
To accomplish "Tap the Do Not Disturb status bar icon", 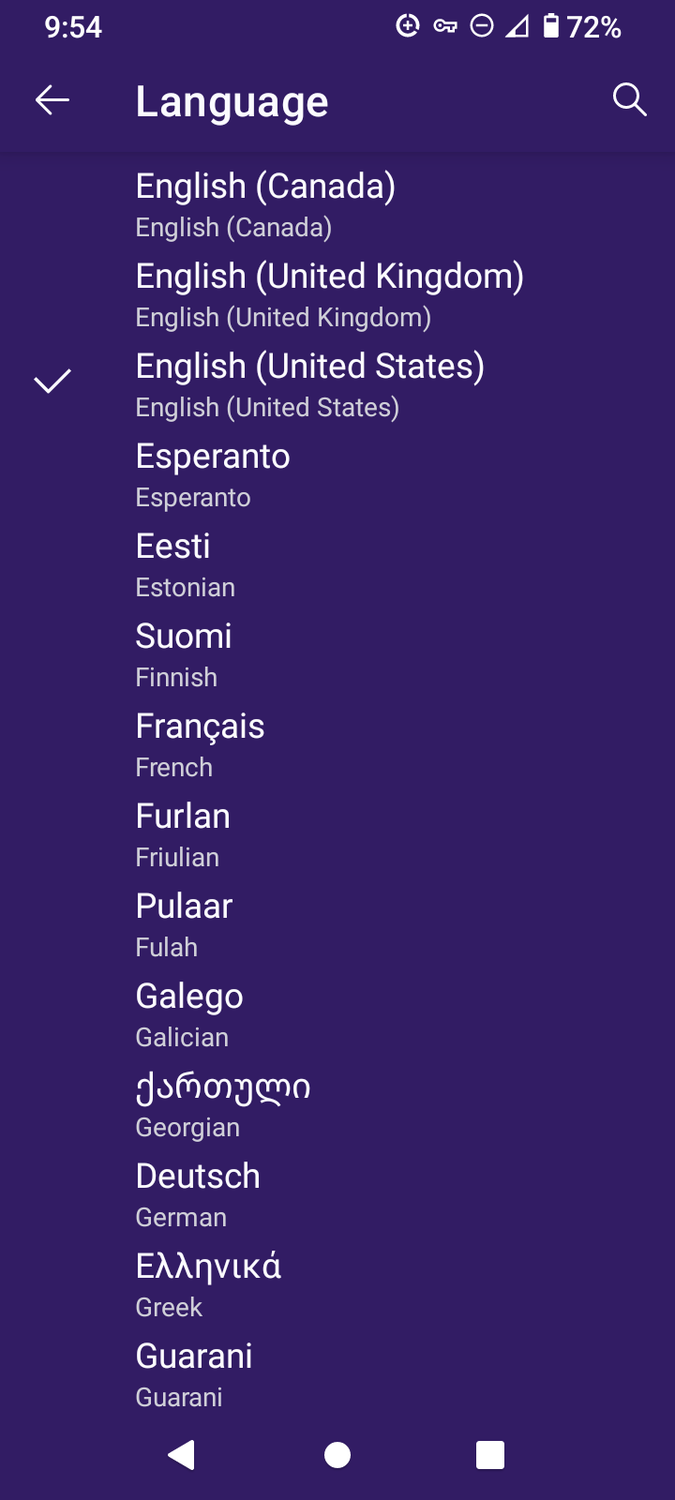I will pos(481,26).
